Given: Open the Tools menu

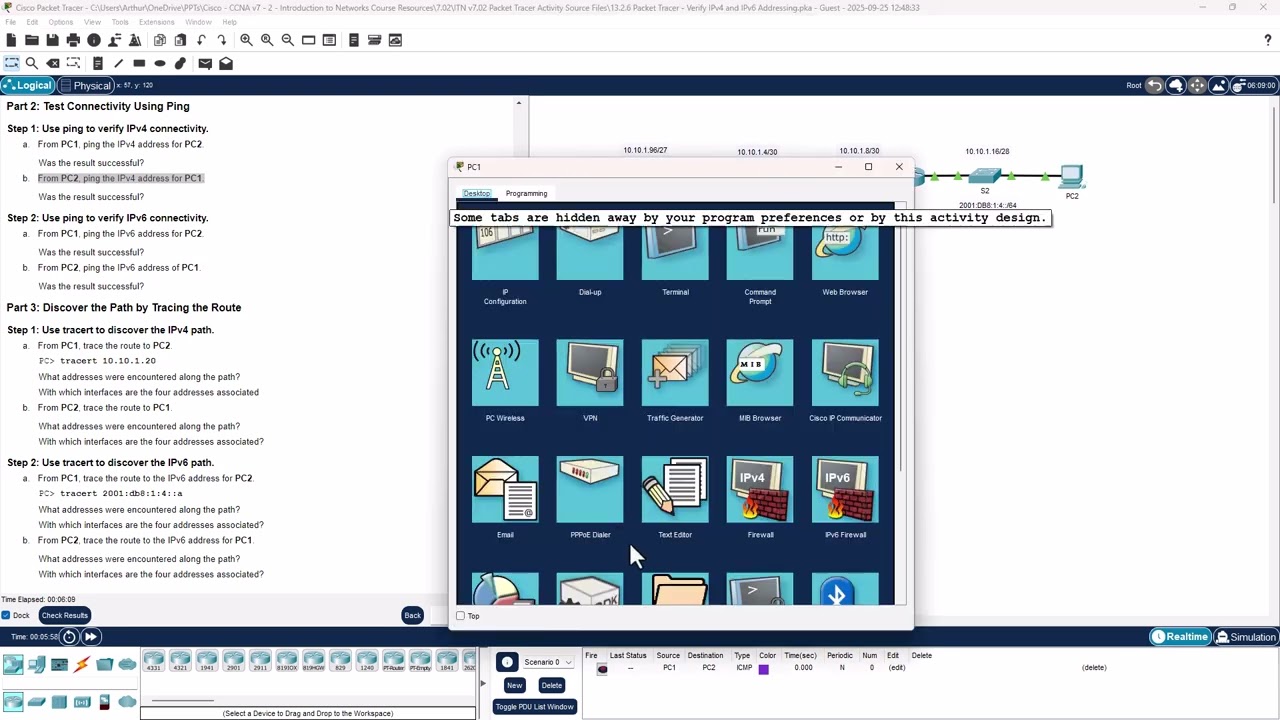Looking at the screenshot, I should tap(120, 22).
